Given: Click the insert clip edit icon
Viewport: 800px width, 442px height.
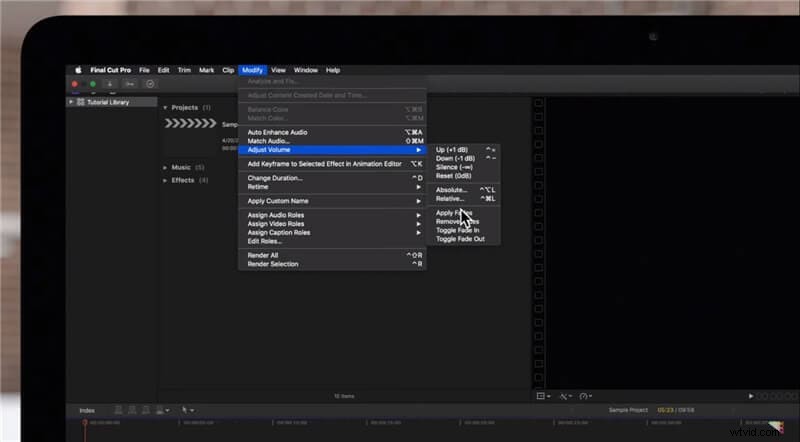Looking at the screenshot, I should [x=132, y=410].
